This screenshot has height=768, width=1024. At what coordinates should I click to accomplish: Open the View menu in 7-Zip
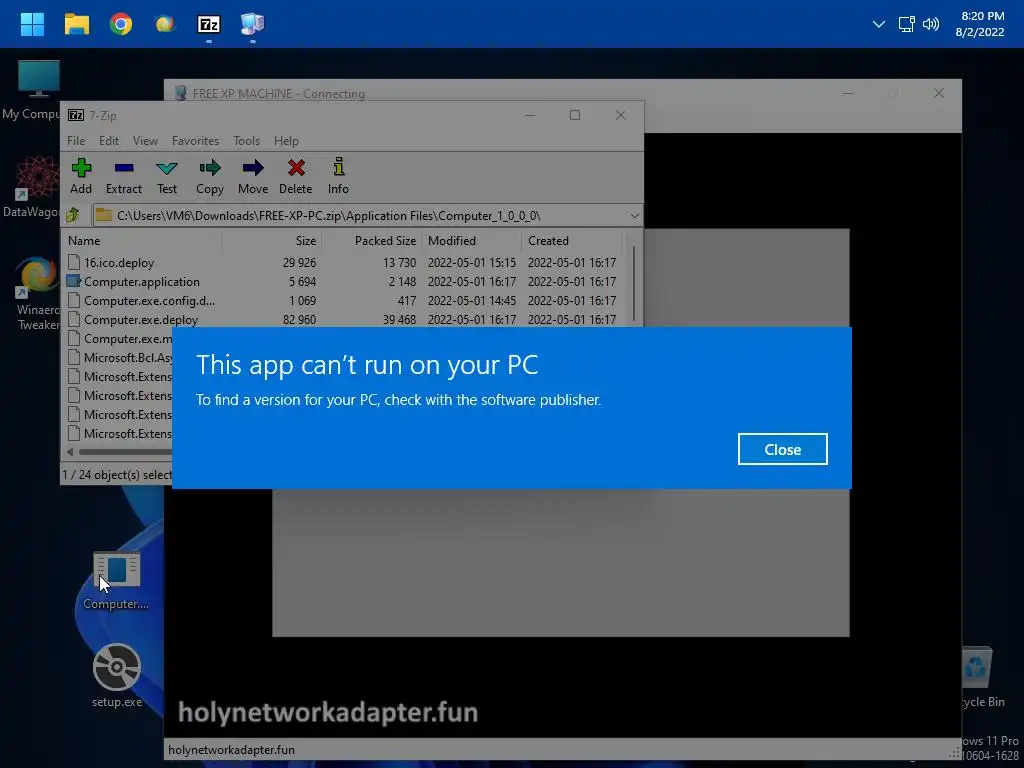point(145,140)
